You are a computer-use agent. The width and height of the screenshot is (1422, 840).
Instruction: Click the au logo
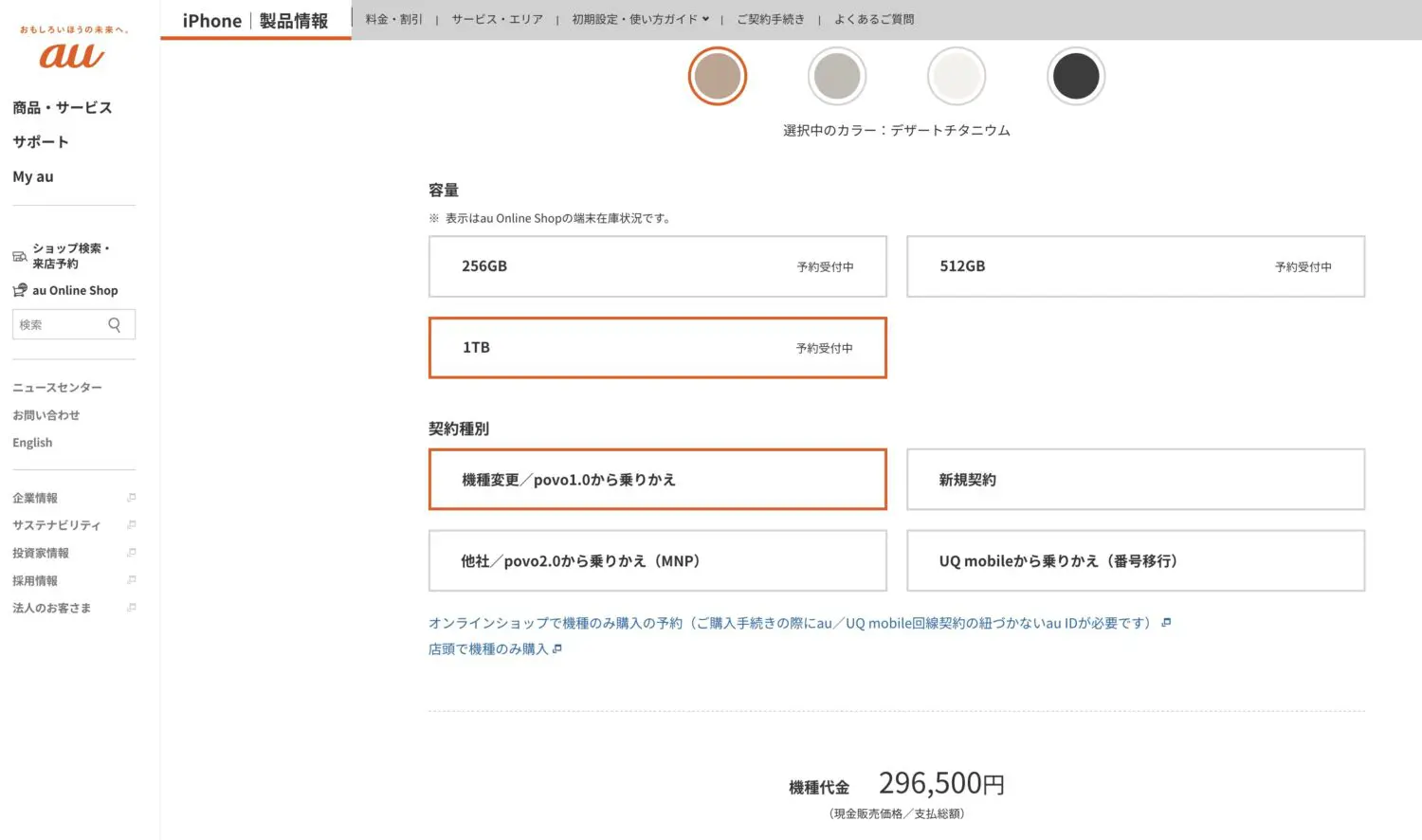pyautogui.click(x=72, y=55)
